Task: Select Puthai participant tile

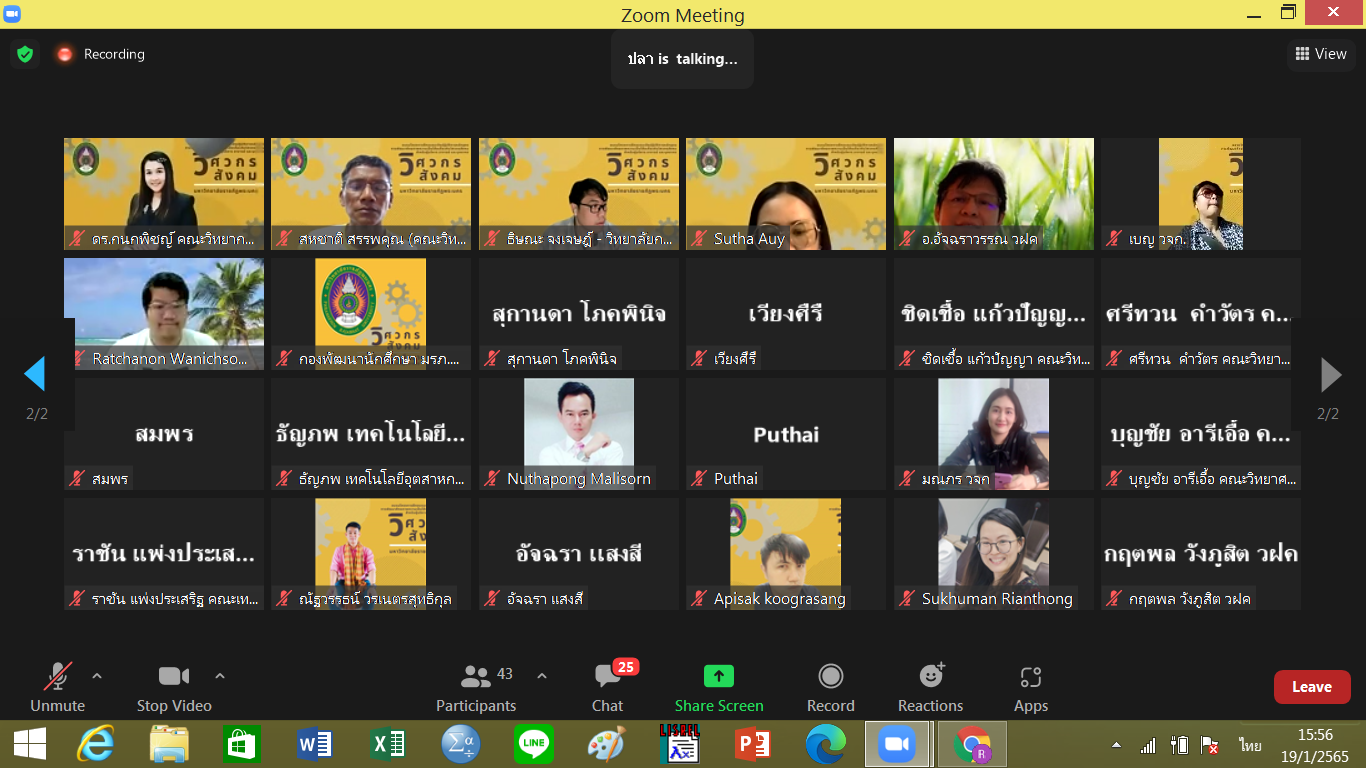Action: tap(786, 434)
